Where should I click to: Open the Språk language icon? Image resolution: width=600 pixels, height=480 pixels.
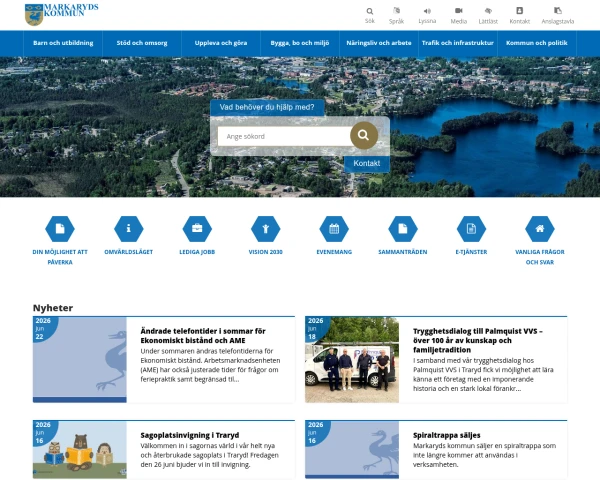(396, 11)
